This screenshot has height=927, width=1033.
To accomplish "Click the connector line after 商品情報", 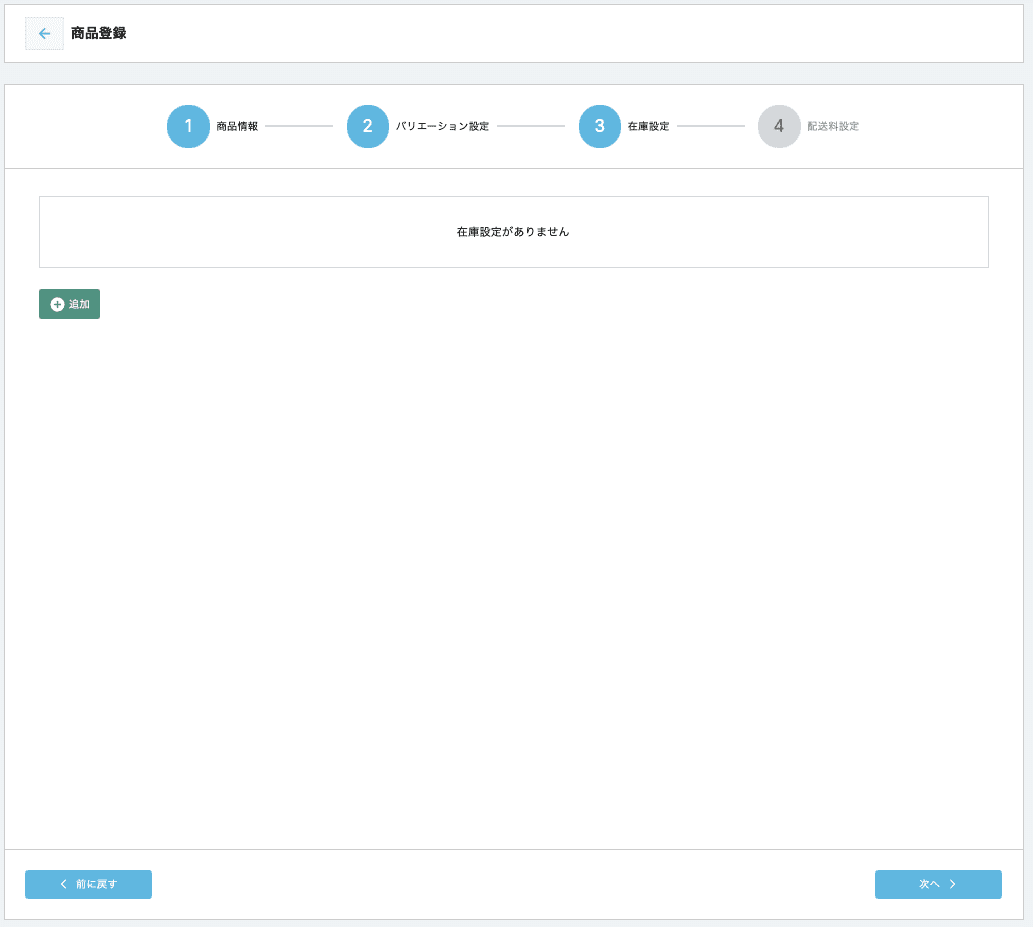I will (299, 127).
